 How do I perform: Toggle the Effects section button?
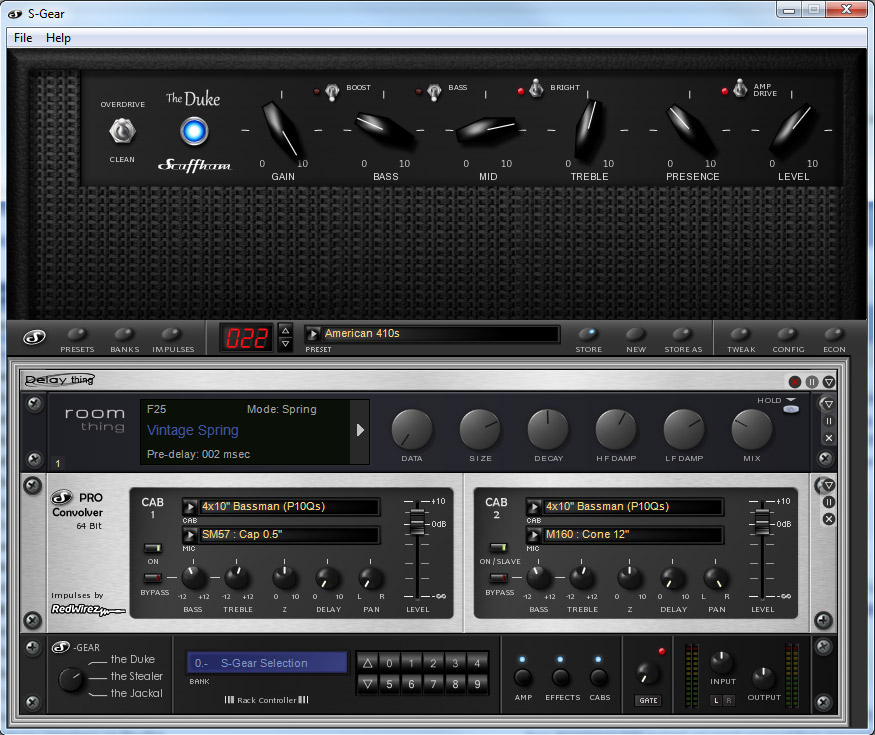(x=561, y=678)
